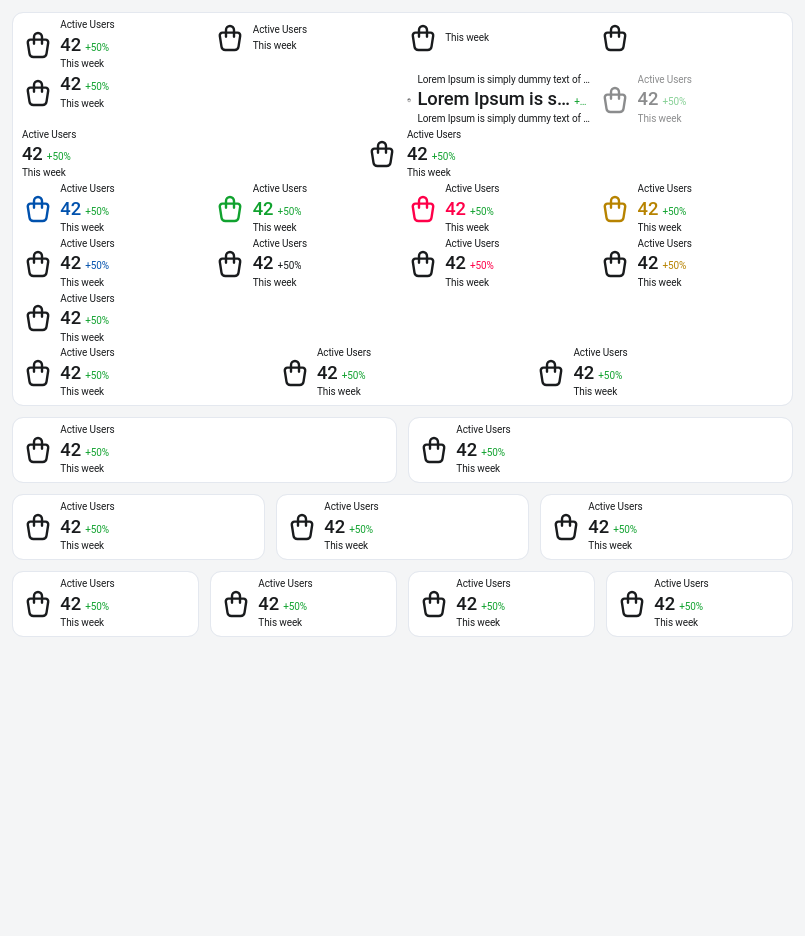The image size is (805, 936).
Task: Click the bag icon with no text beside it
Action: (x=615, y=38)
